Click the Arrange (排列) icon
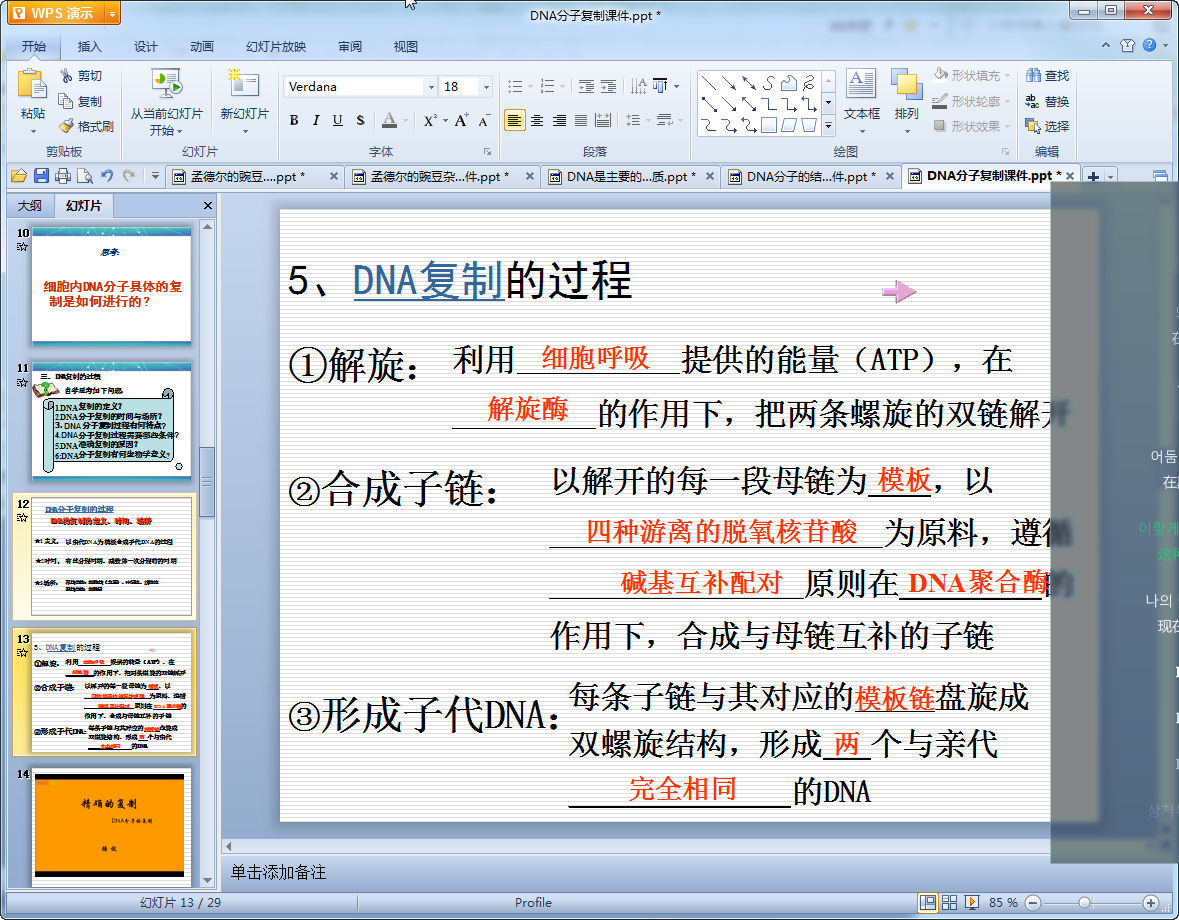 click(907, 84)
